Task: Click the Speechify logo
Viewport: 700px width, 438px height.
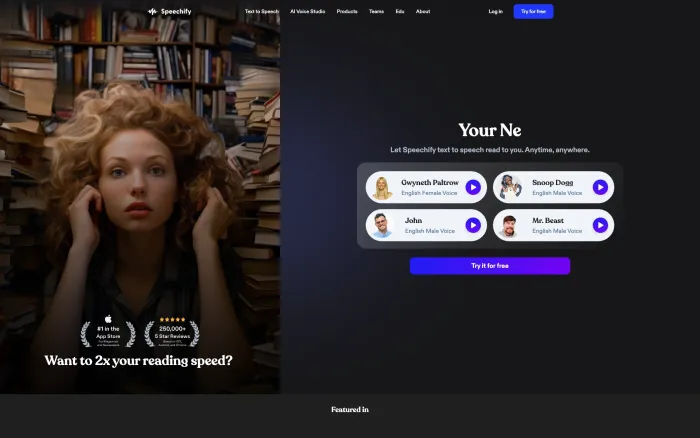Action: tap(170, 11)
